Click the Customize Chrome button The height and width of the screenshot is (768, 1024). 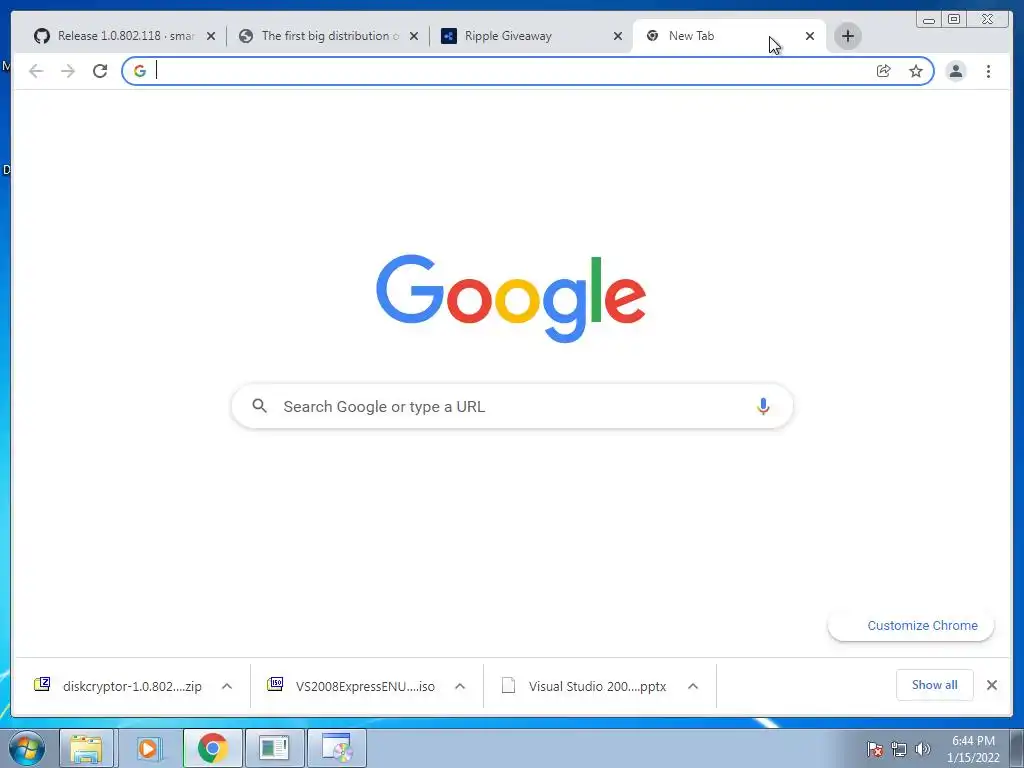coord(911,626)
